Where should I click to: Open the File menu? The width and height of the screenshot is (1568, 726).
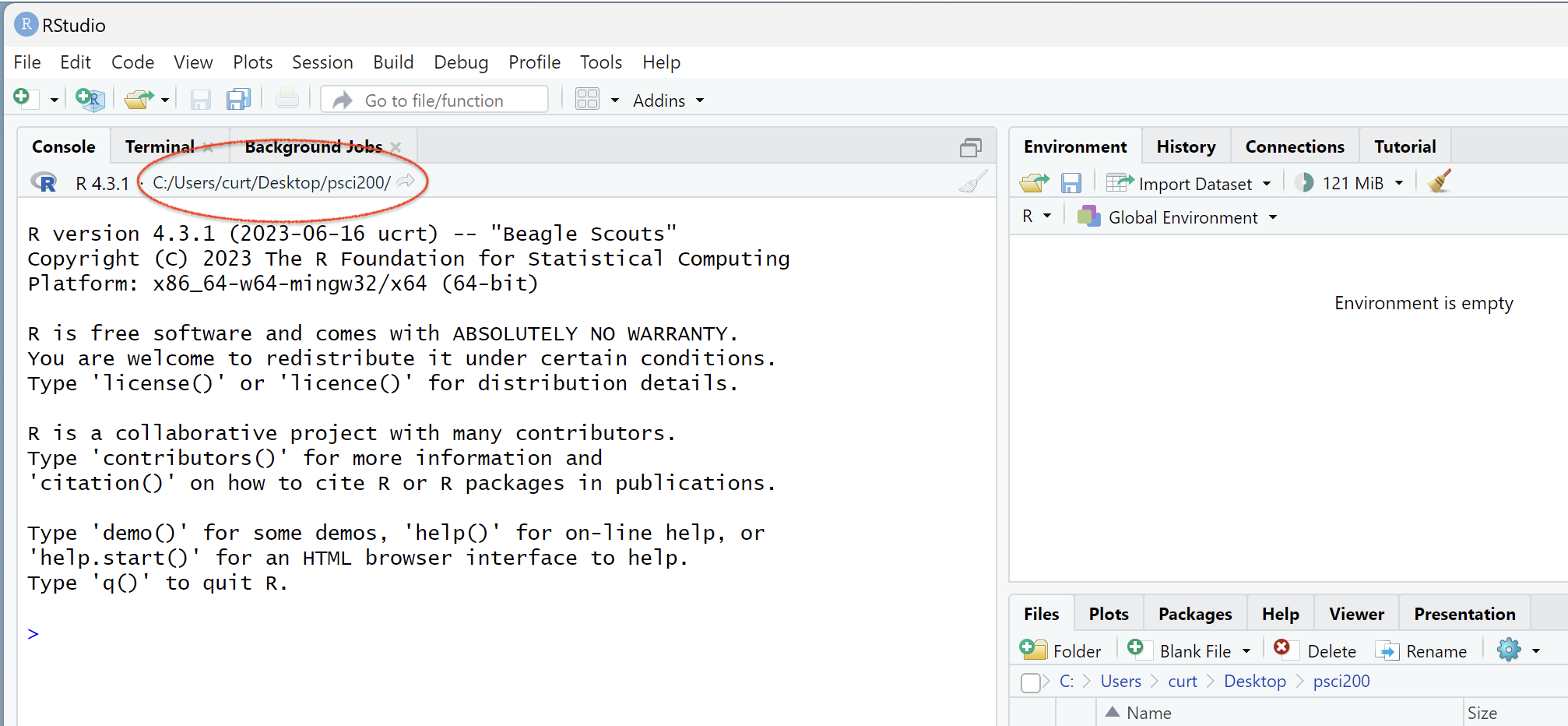pyautogui.click(x=27, y=62)
